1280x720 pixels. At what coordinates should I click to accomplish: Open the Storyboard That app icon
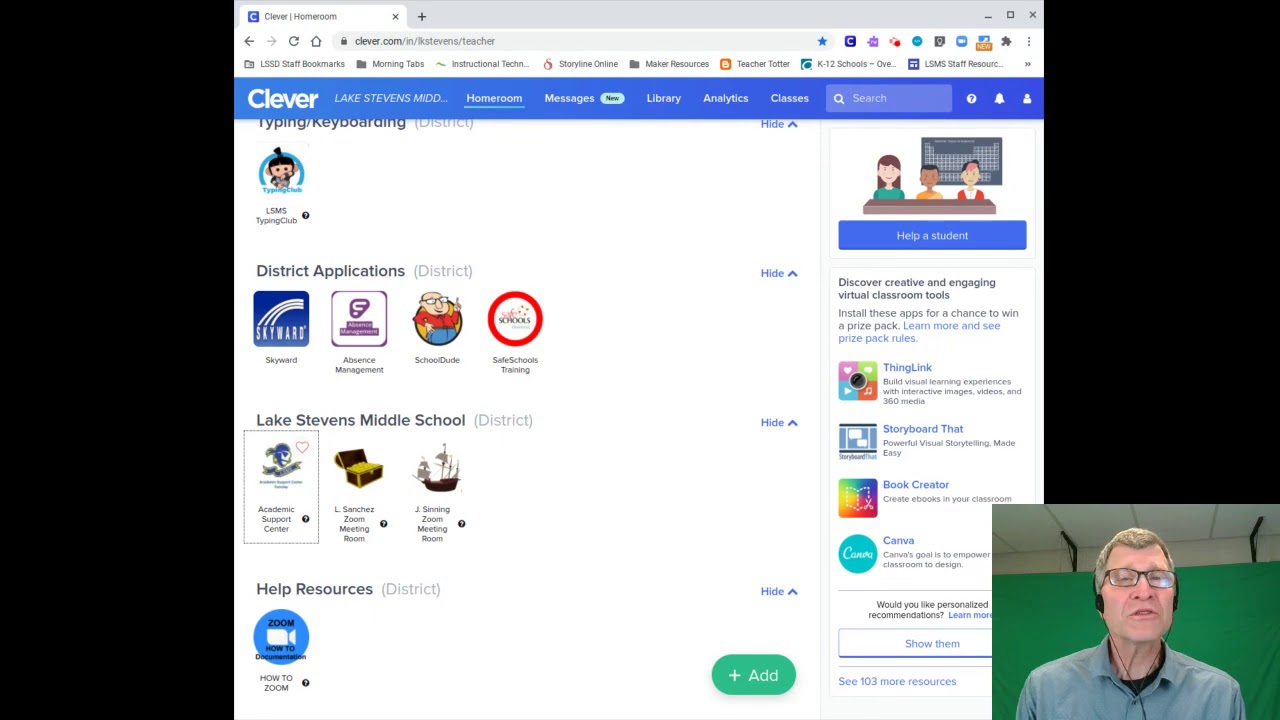858,442
